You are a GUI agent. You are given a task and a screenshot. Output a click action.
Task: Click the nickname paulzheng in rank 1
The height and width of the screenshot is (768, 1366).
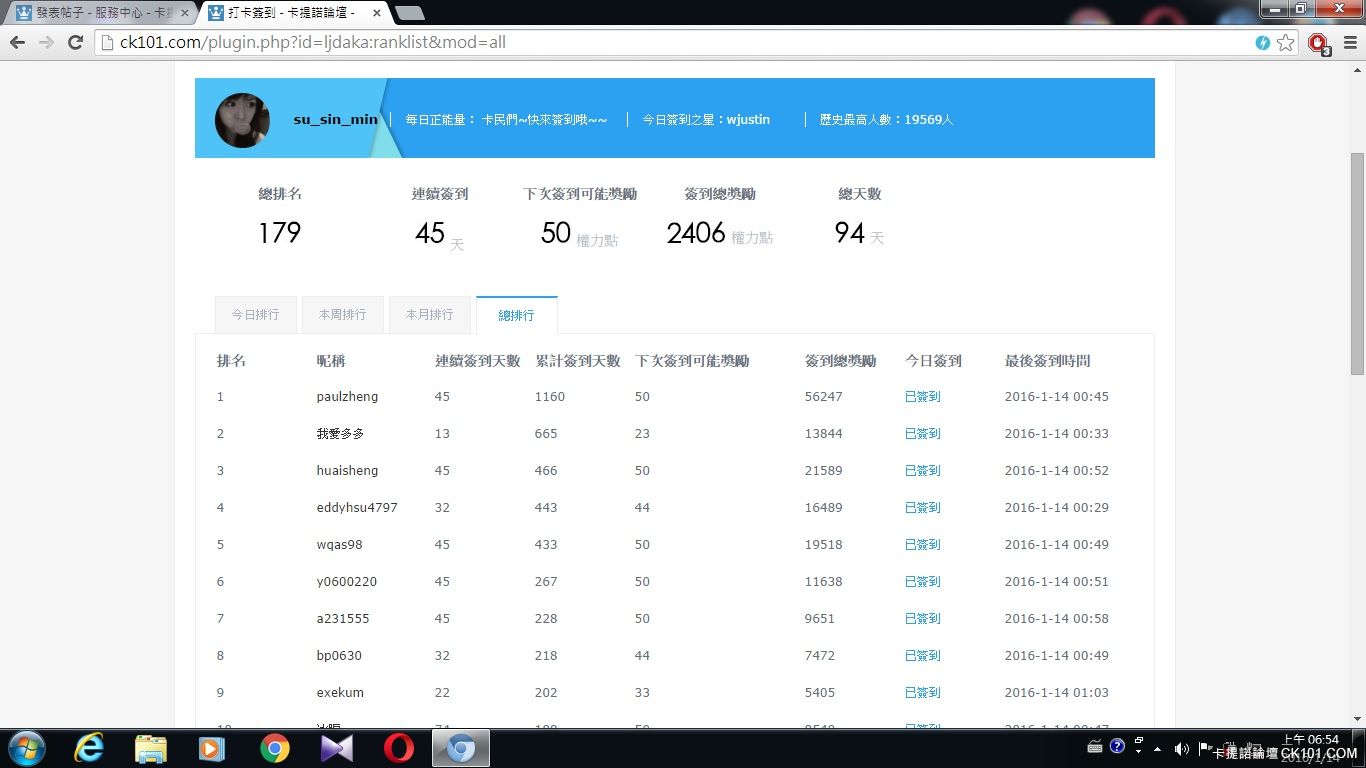tap(347, 397)
